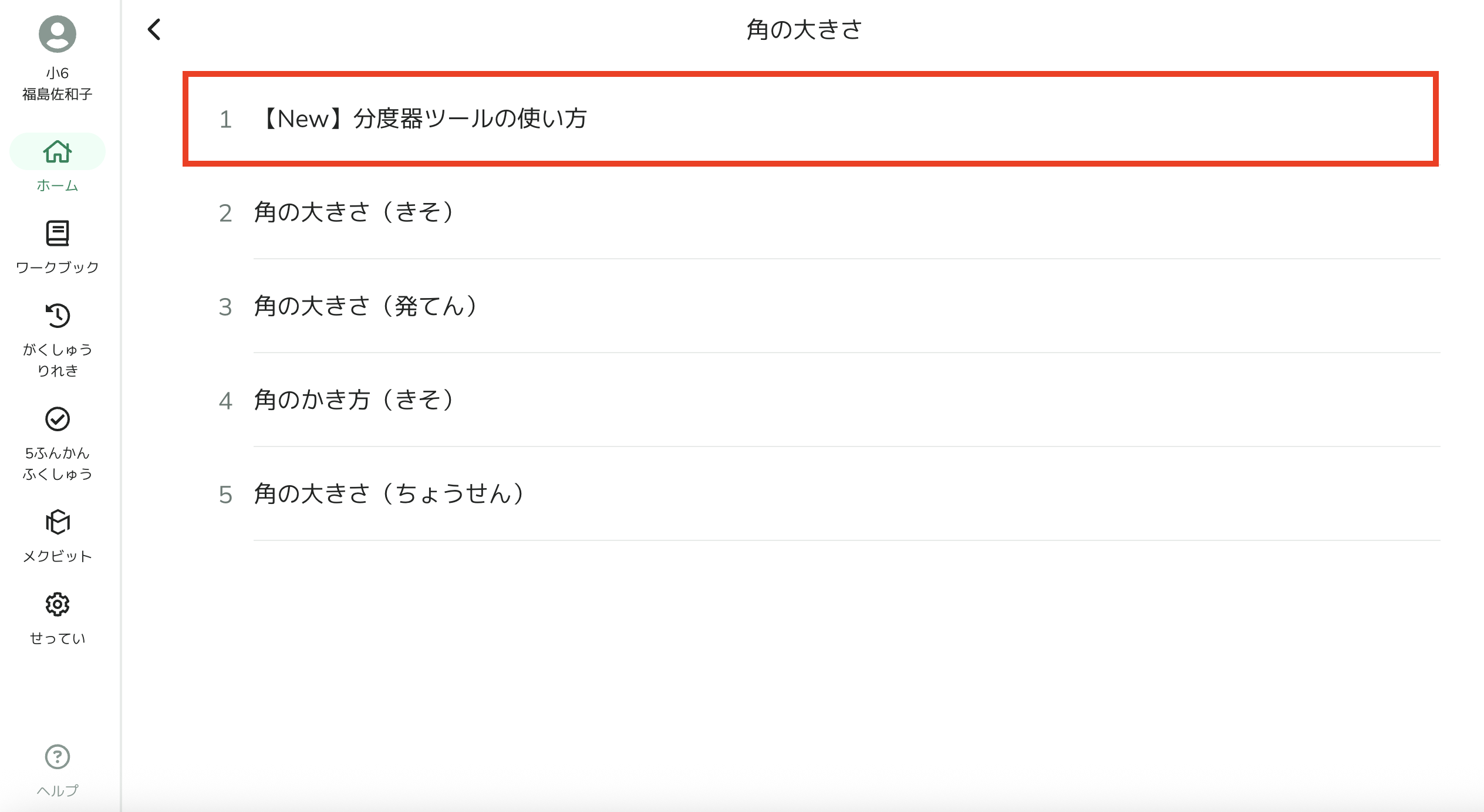
Task: Click the ヘルプ label text
Action: tap(58, 791)
